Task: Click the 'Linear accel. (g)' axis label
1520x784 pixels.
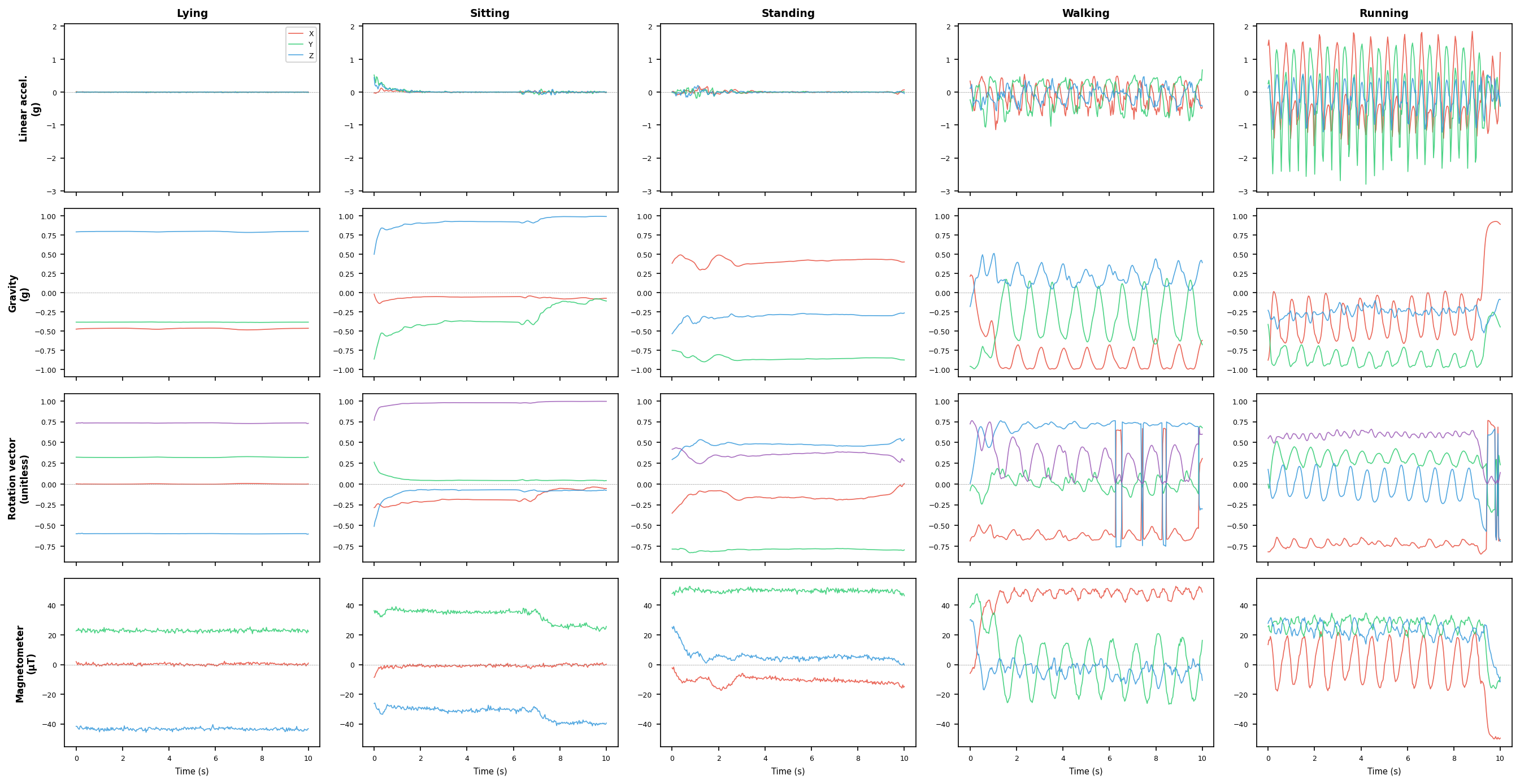Action: [29, 108]
